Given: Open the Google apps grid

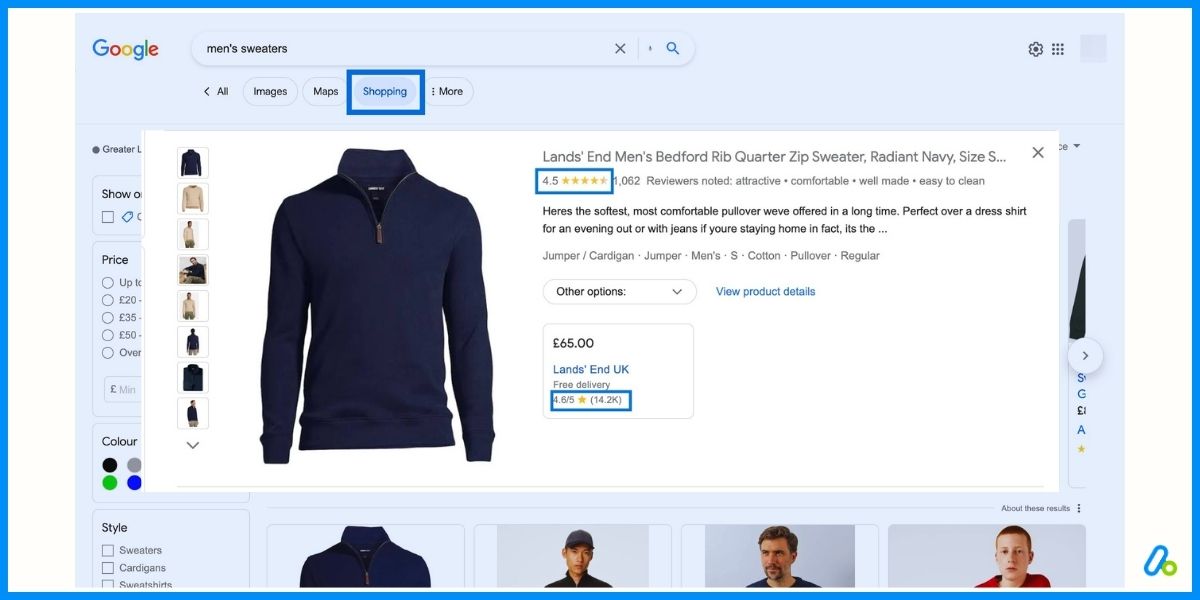Looking at the screenshot, I should [x=1058, y=49].
